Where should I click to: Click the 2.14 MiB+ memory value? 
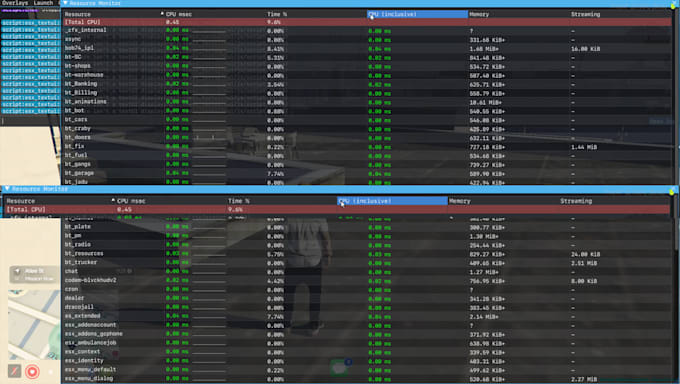pyautogui.click(x=485, y=317)
